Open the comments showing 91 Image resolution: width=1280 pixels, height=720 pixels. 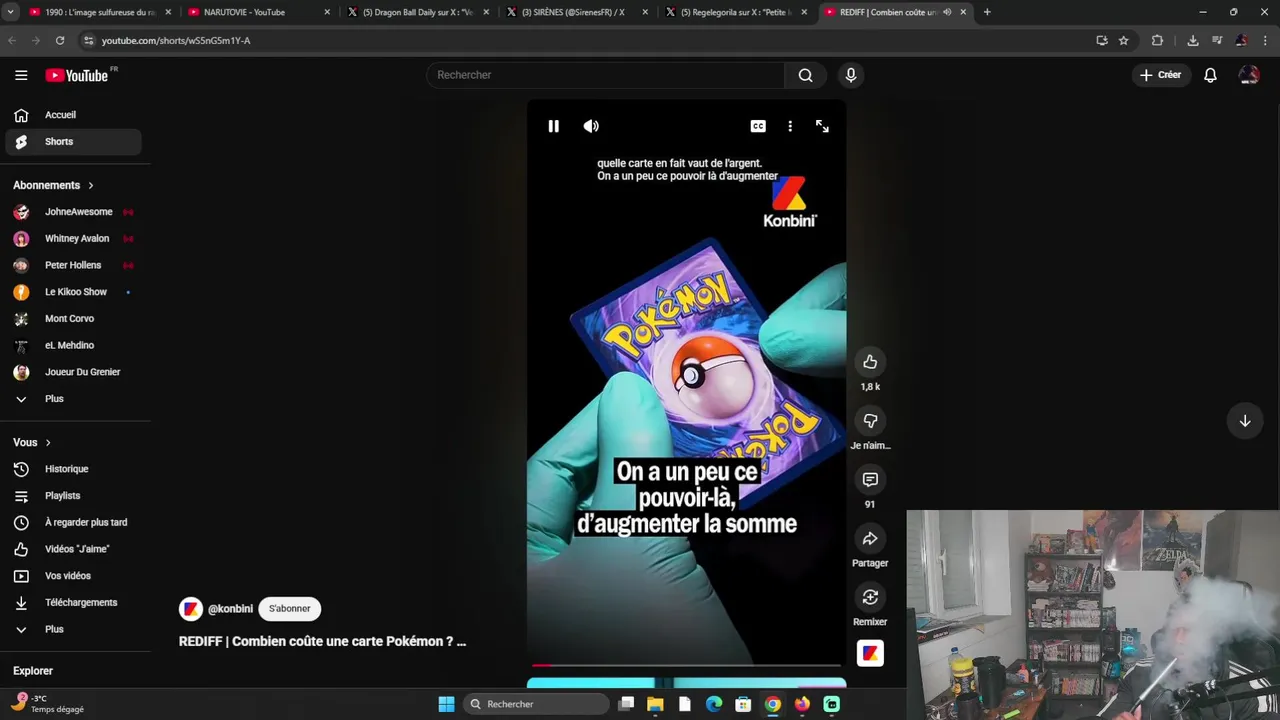(870, 480)
